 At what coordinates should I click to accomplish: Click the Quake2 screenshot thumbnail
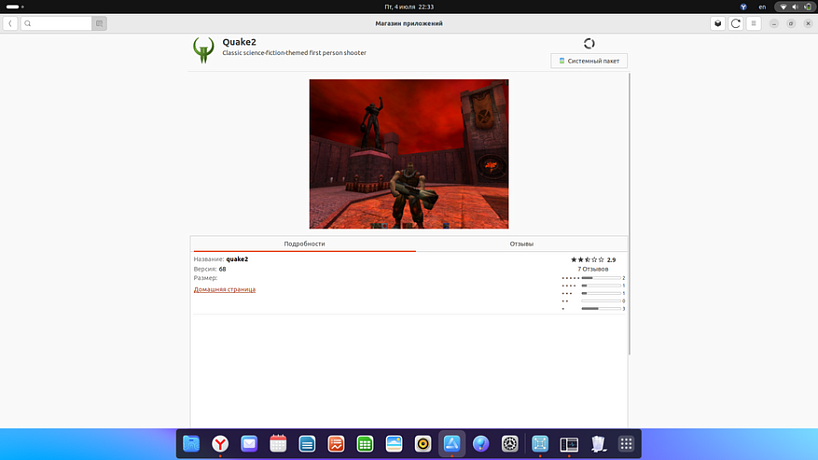click(408, 154)
